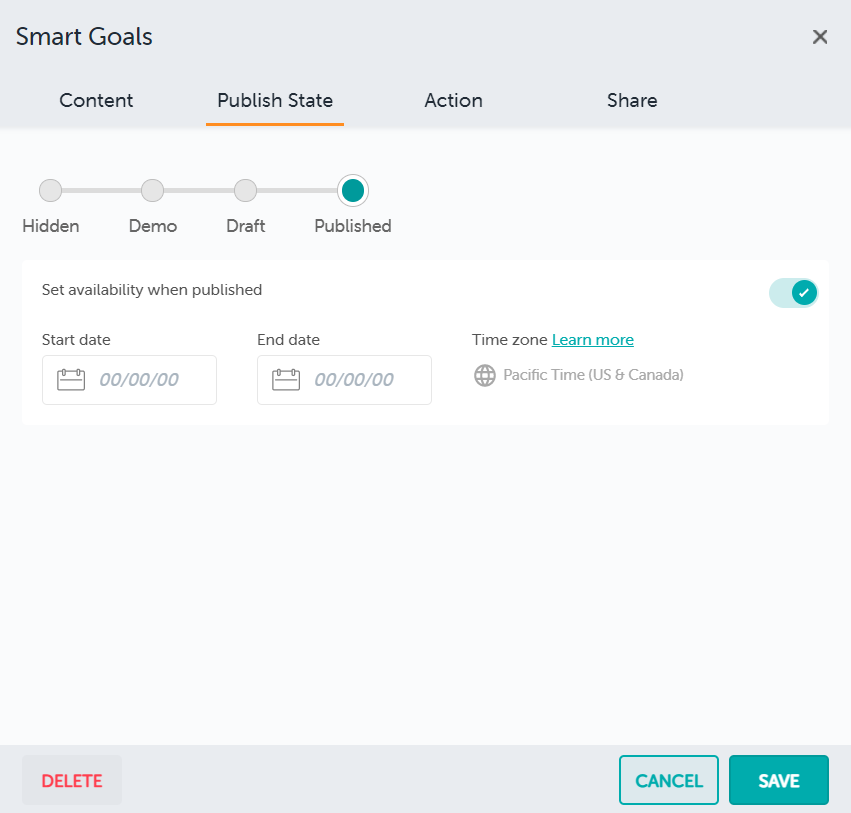Click the CANCEL button

[x=669, y=780]
